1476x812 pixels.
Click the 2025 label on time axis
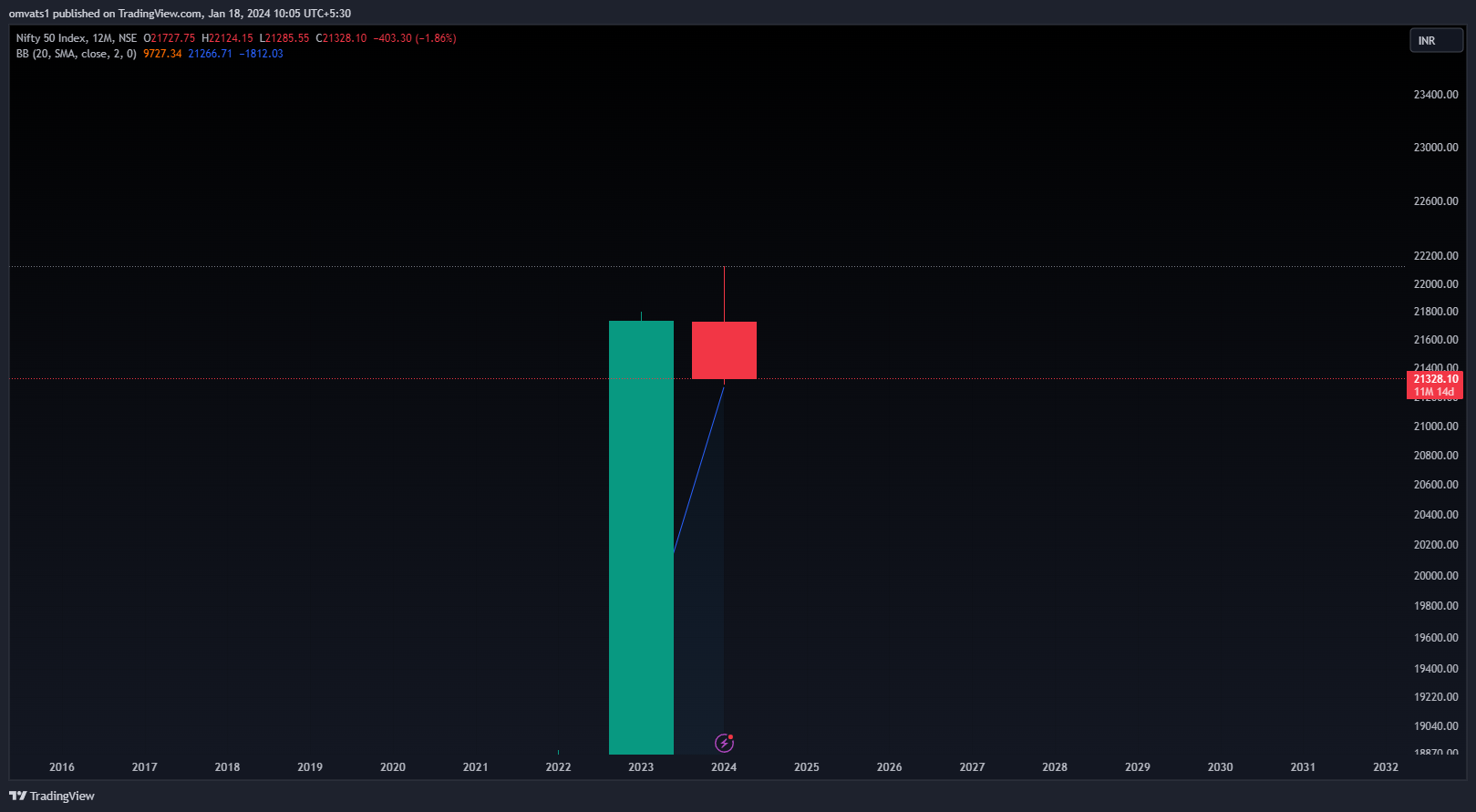pyautogui.click(x=807, y=767)
